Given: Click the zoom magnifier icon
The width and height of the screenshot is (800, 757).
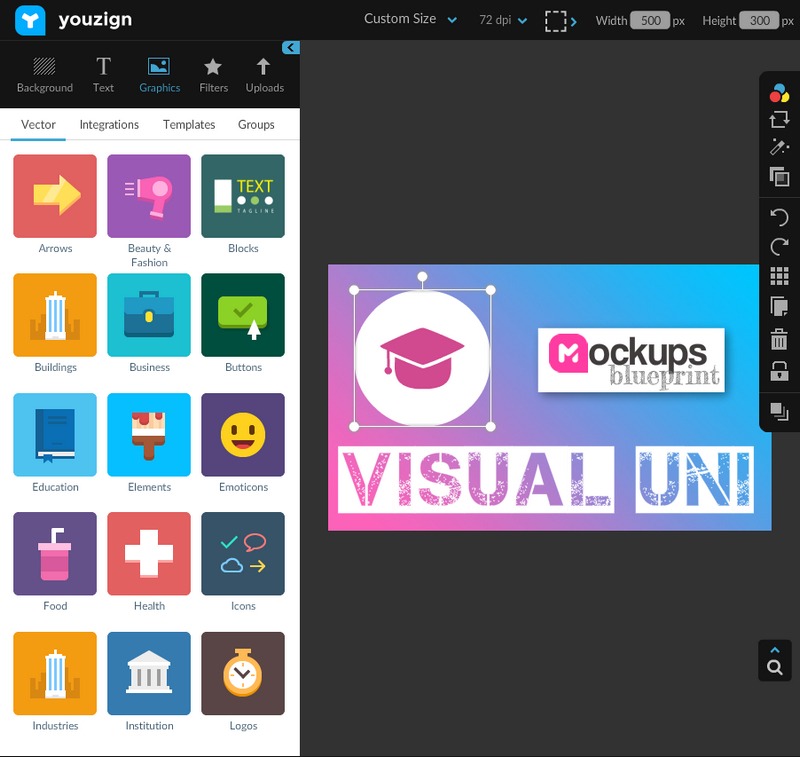Looking at the screenshot, I should click(774, 667).
